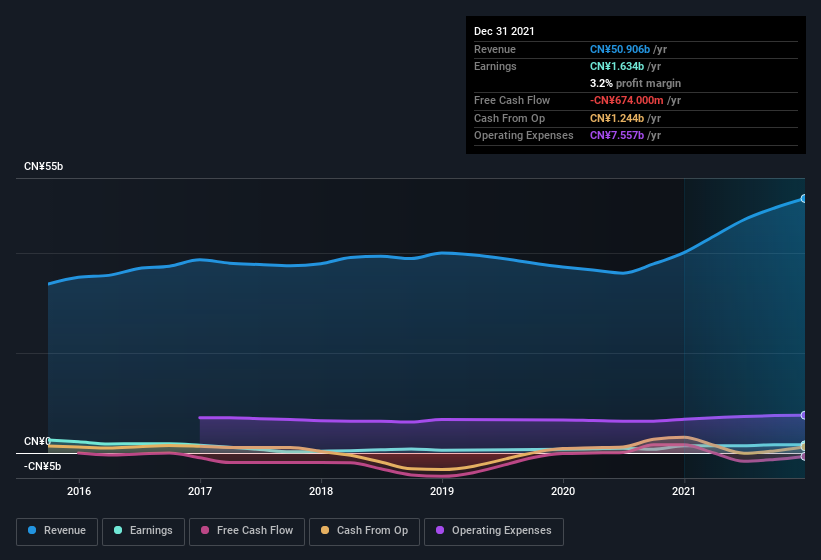Toggle the Operating Expenses legend button
Screen dimensions: 821x560
(494, 531)
